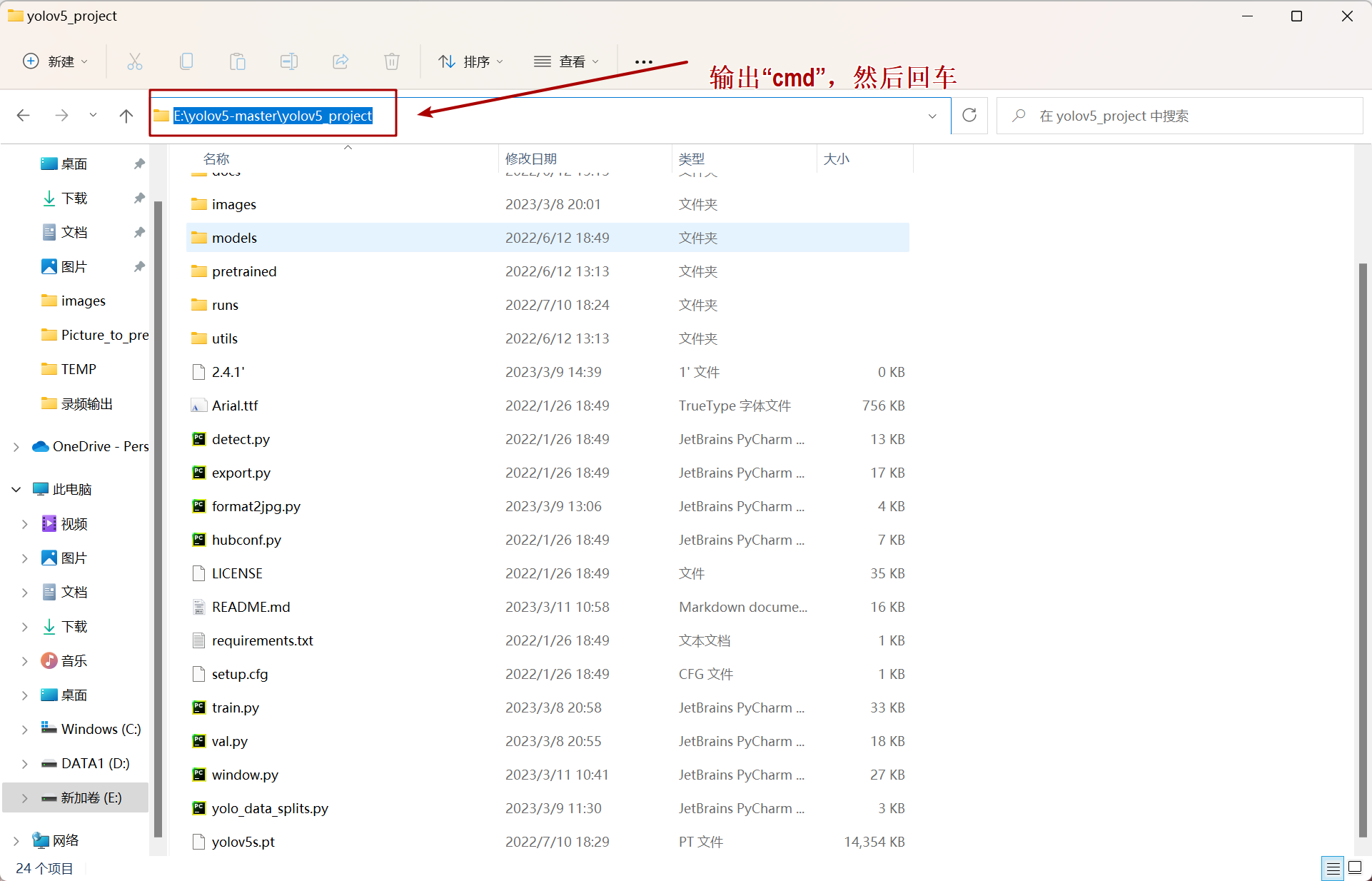Open address bar history dropdown arrow
Image resolution: width=1372 pixels, height=881 pixels.
pos(932,116)
